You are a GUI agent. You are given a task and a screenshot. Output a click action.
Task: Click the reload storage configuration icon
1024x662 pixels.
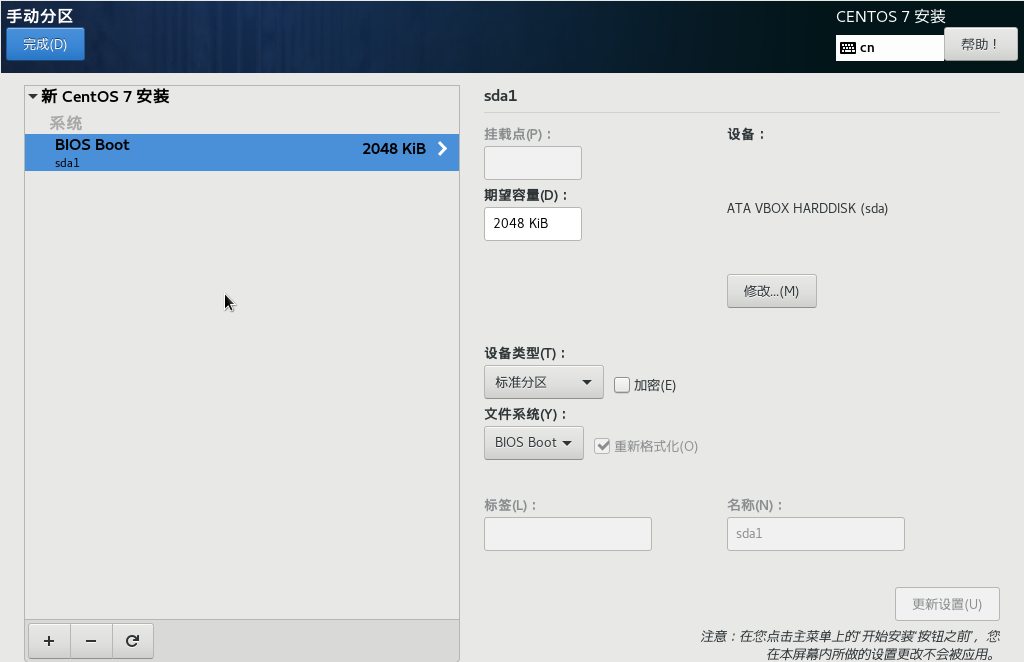(133, 641)
